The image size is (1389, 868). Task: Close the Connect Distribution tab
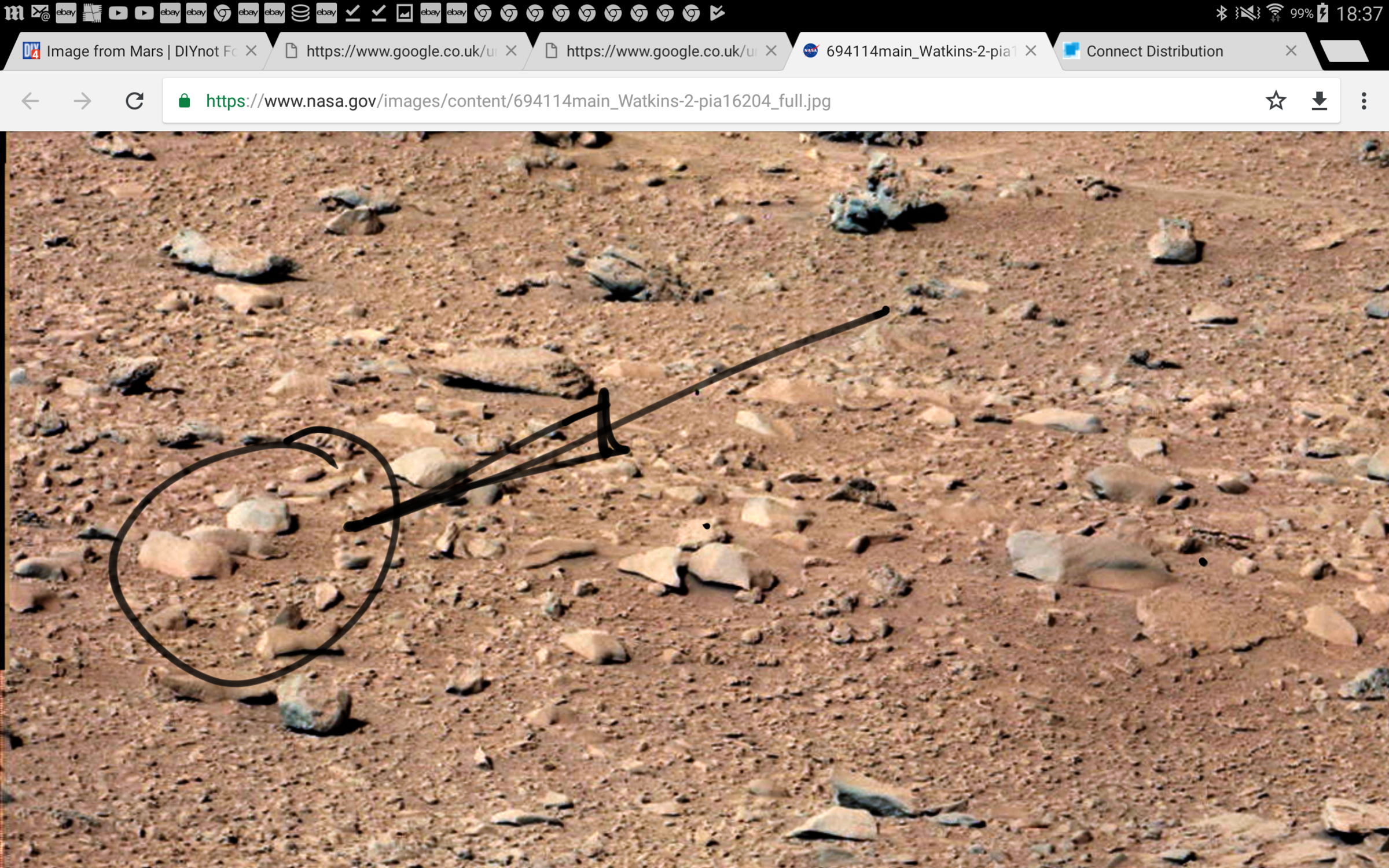pyautogui.click(x=1291, y=51)
